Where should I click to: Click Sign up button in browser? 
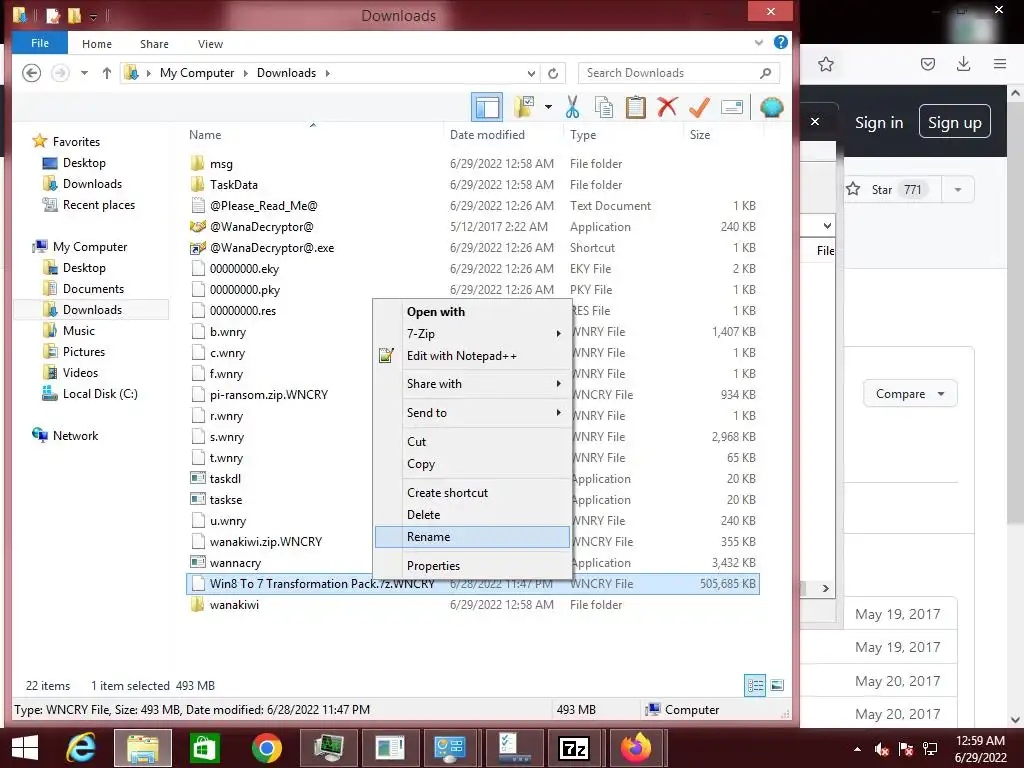coord(955,121)
